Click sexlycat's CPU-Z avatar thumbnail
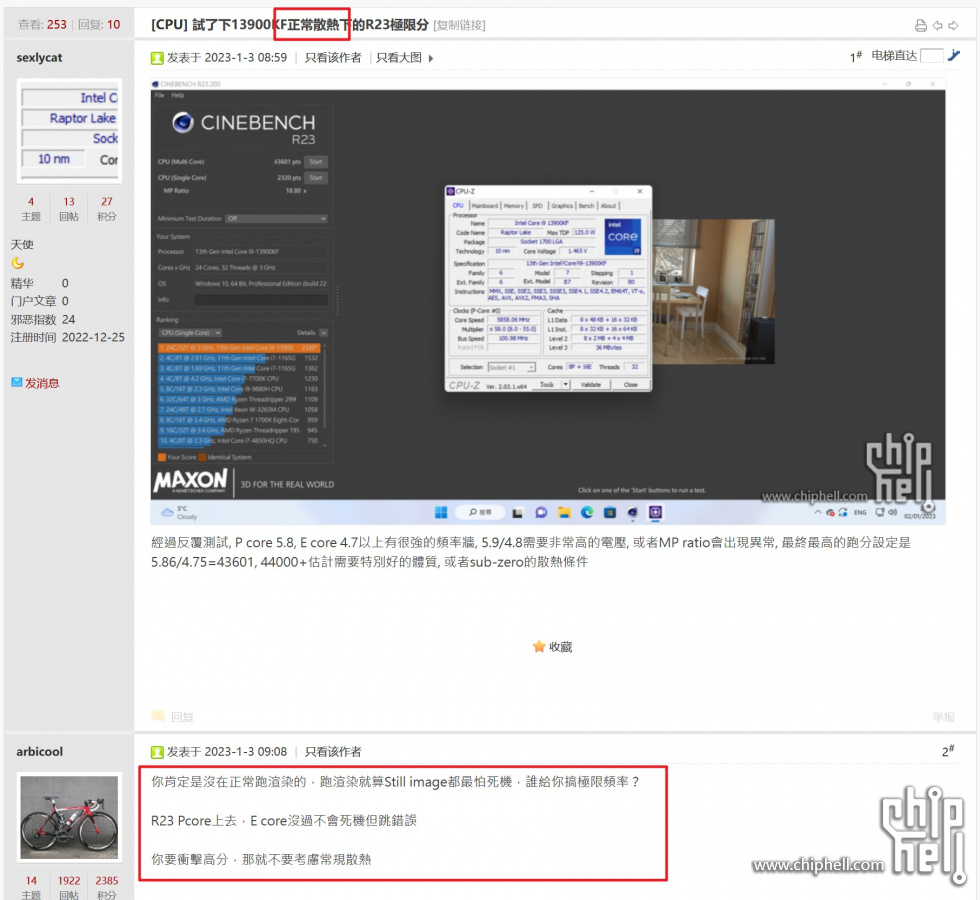980x900 pixels. (69, 131)
